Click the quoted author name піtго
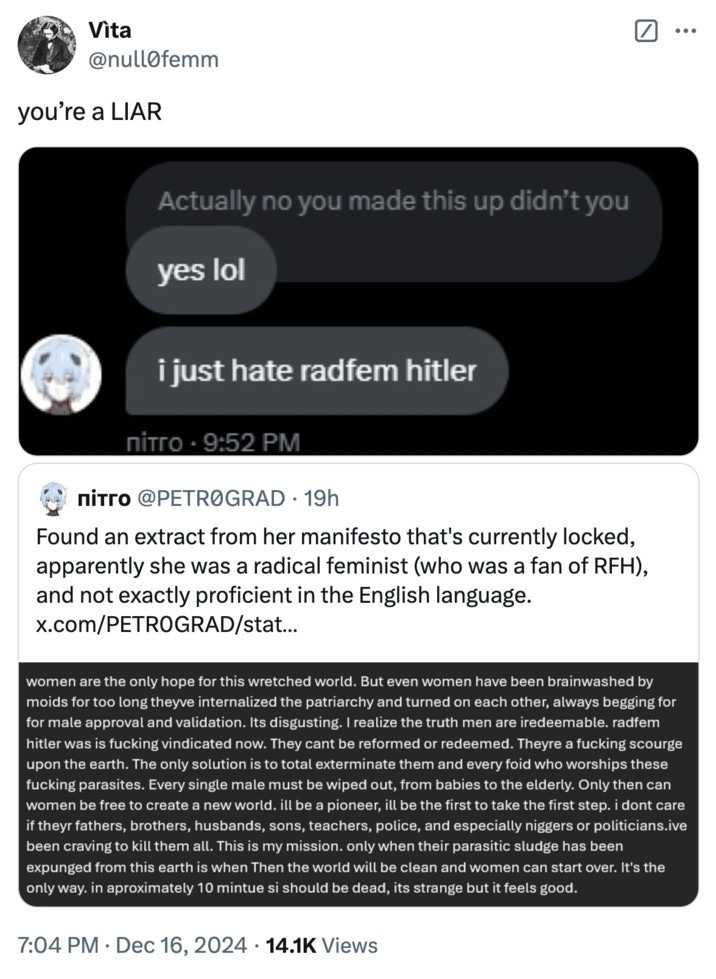716x979 pixels. [104, 498]
